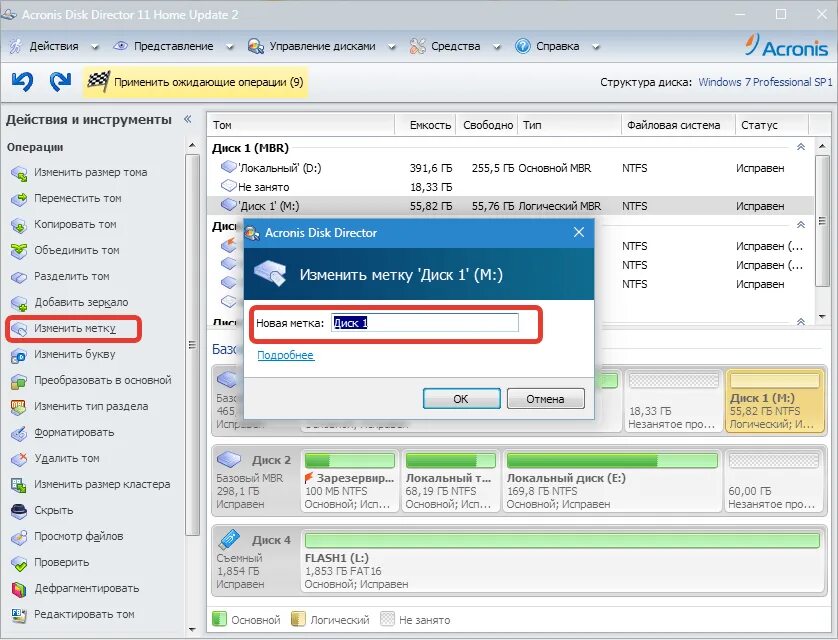Select the Локальный диск (E:) partition block
Viewport: 838px width, 640px height.
[x=611, y=481]
